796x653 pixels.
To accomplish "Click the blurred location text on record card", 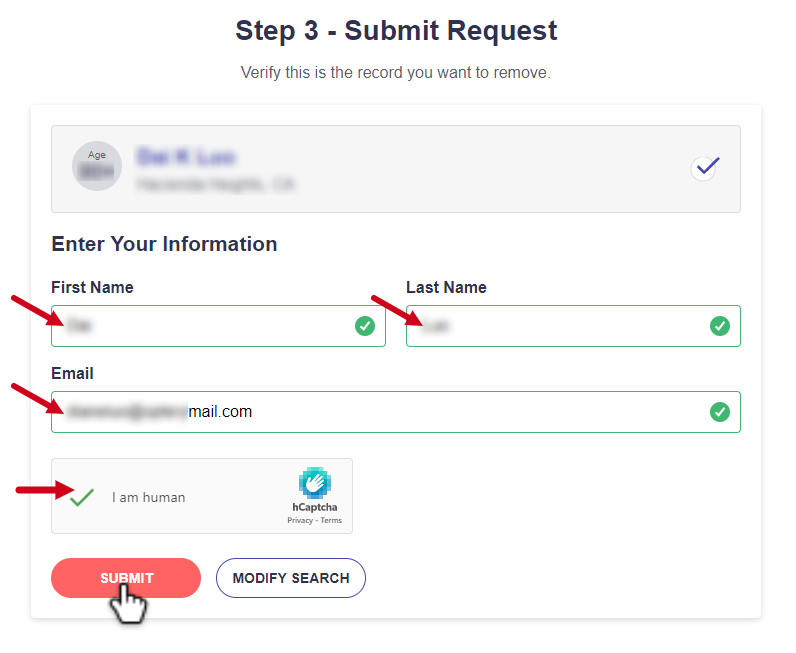I will coord(215,184).
